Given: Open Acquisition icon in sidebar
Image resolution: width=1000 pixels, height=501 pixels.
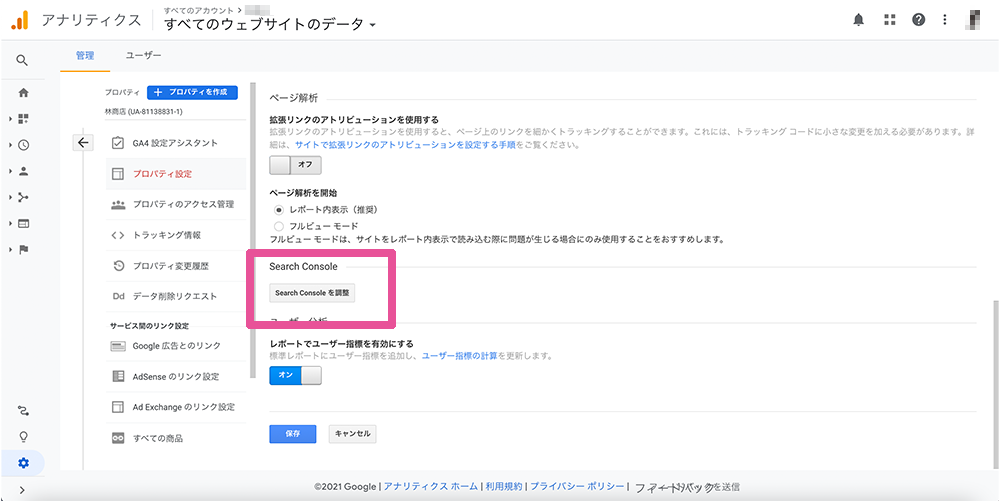Looking at the screenshot, I should [24, 198].
